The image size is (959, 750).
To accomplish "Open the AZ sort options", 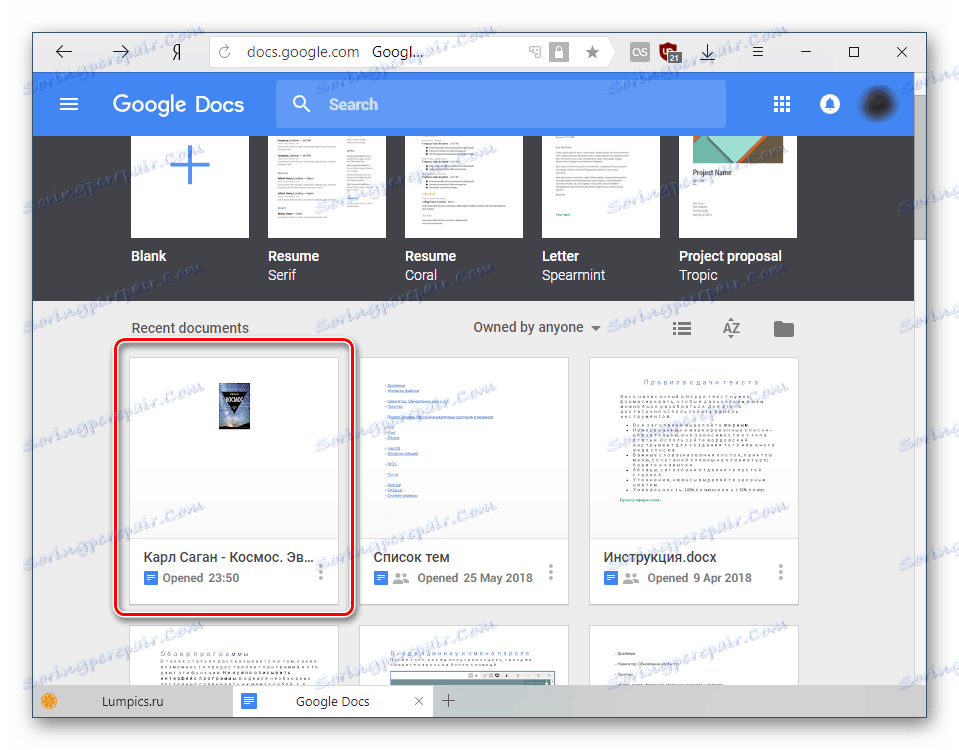I will [731, 329].
